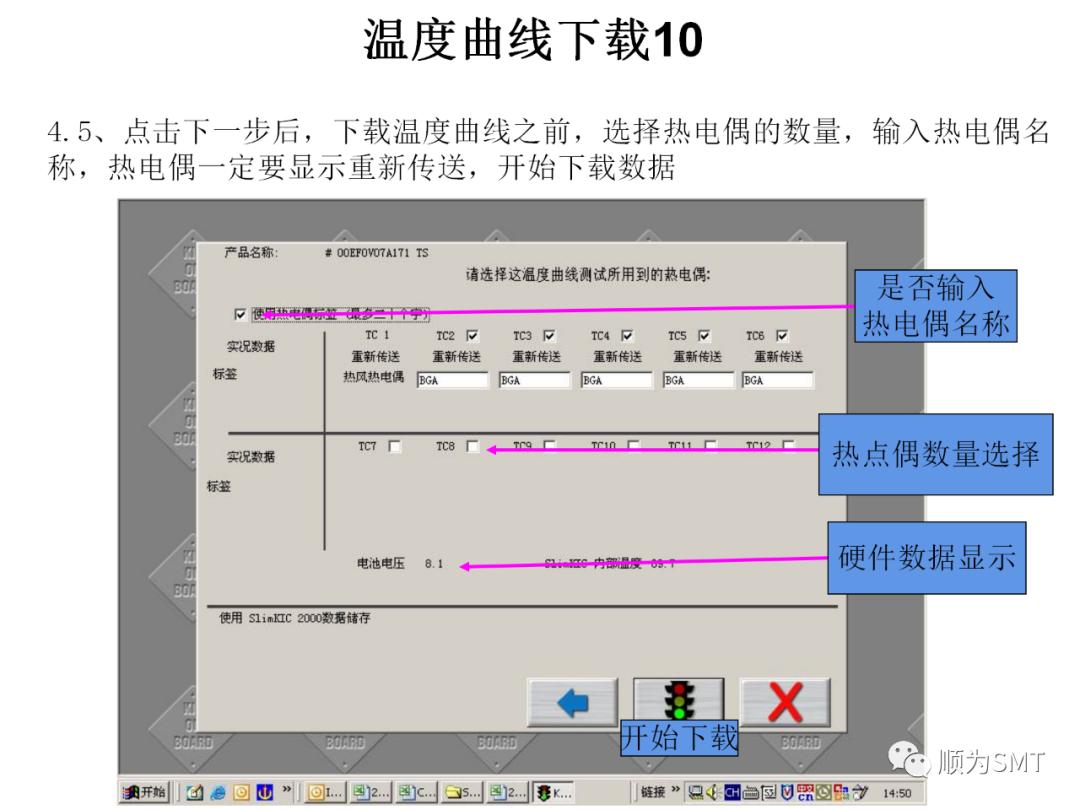Click the TC2 label input field
The width and height of the screenshot is (1080, 810).
pos(453,380)
